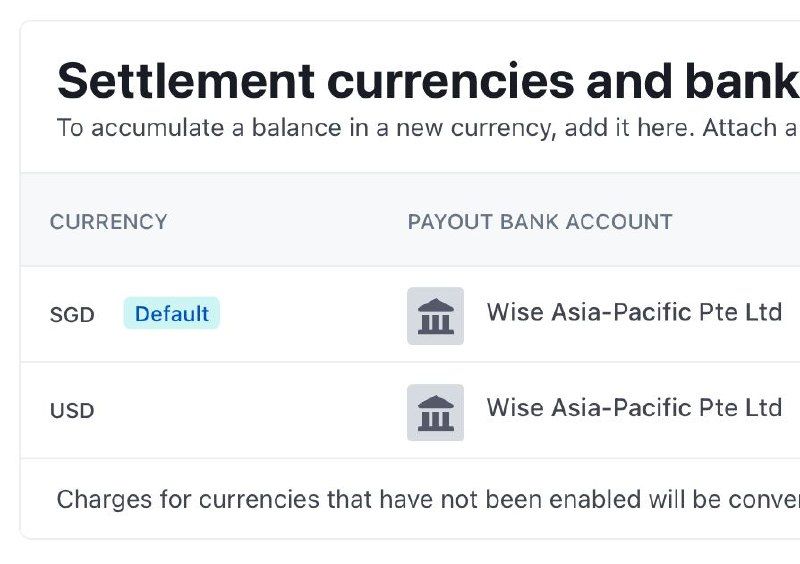Click the bank icon in the SGD row
Viewport: 800px width, 564px height.
click(x=435, y=315)
